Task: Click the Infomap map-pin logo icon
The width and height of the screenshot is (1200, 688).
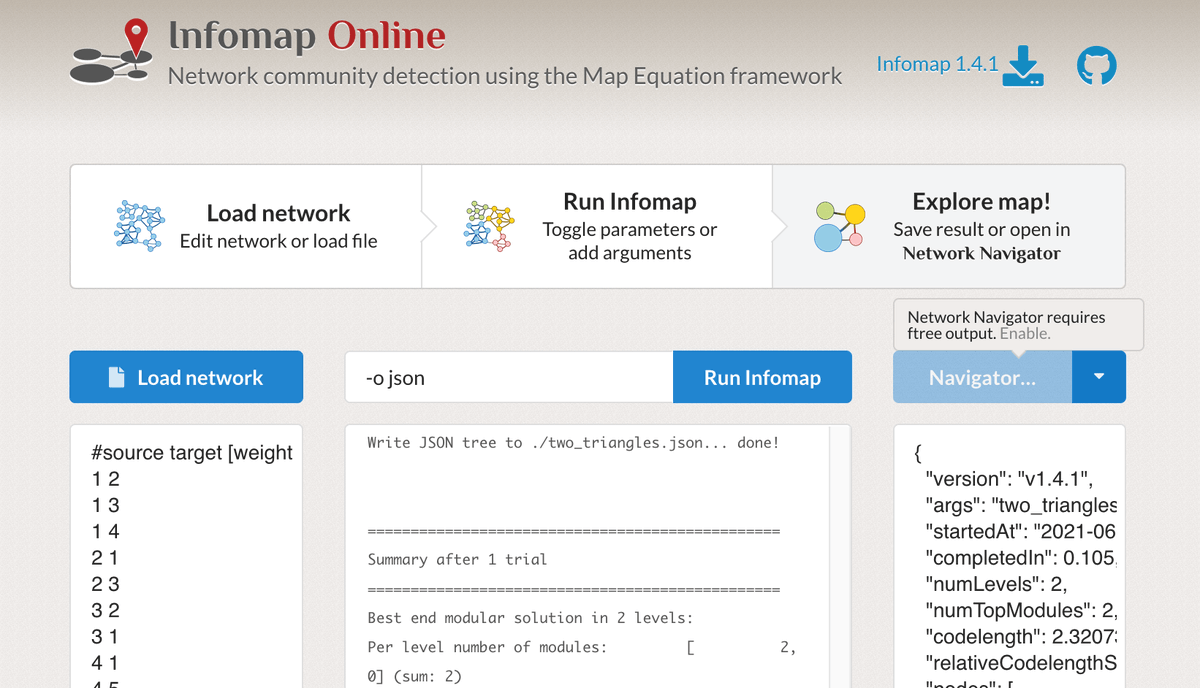Action: 111,50
